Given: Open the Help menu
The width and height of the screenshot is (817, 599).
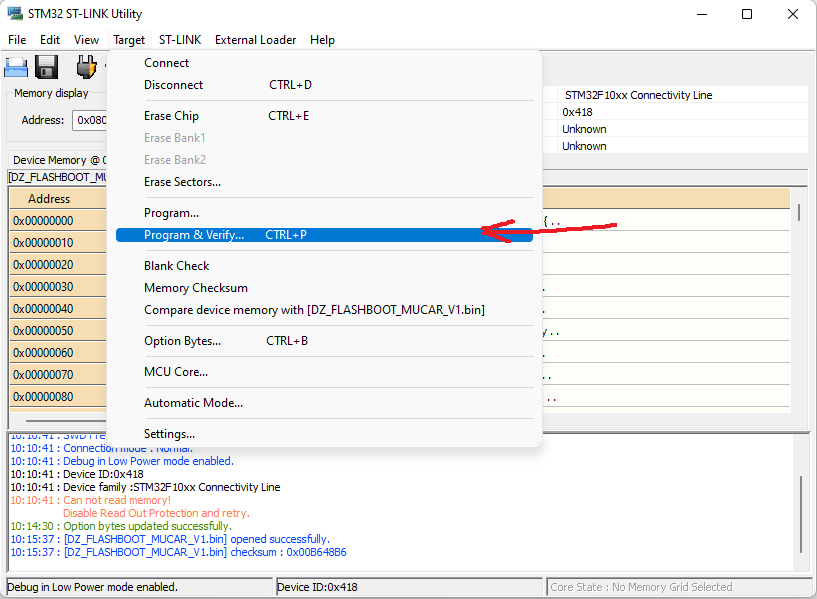Looking at the screenshot, I should pyautogui.click(x=322, y=40).
